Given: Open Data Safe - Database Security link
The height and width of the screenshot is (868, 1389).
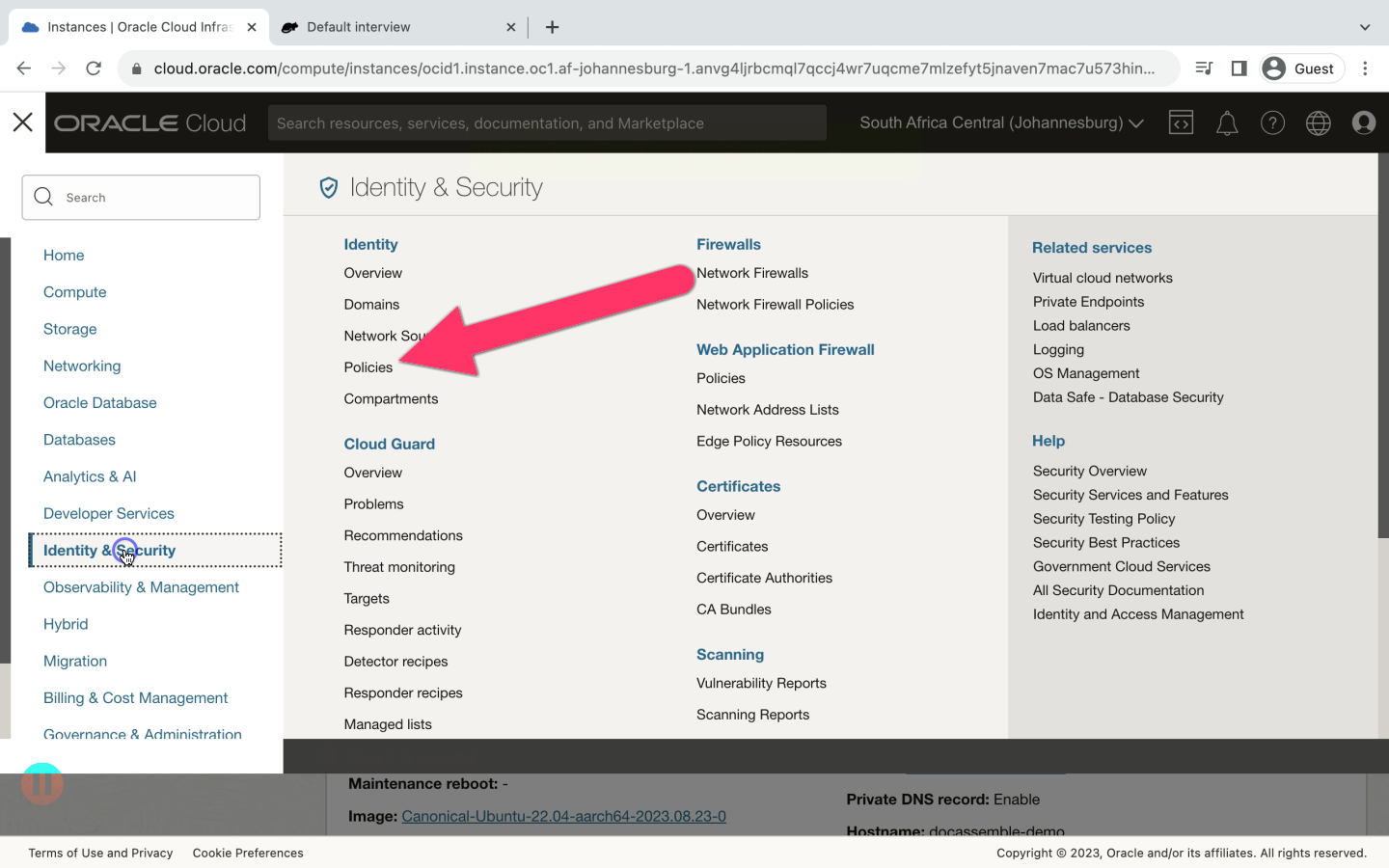Looking at the screenshot, I should (1128, 397).
